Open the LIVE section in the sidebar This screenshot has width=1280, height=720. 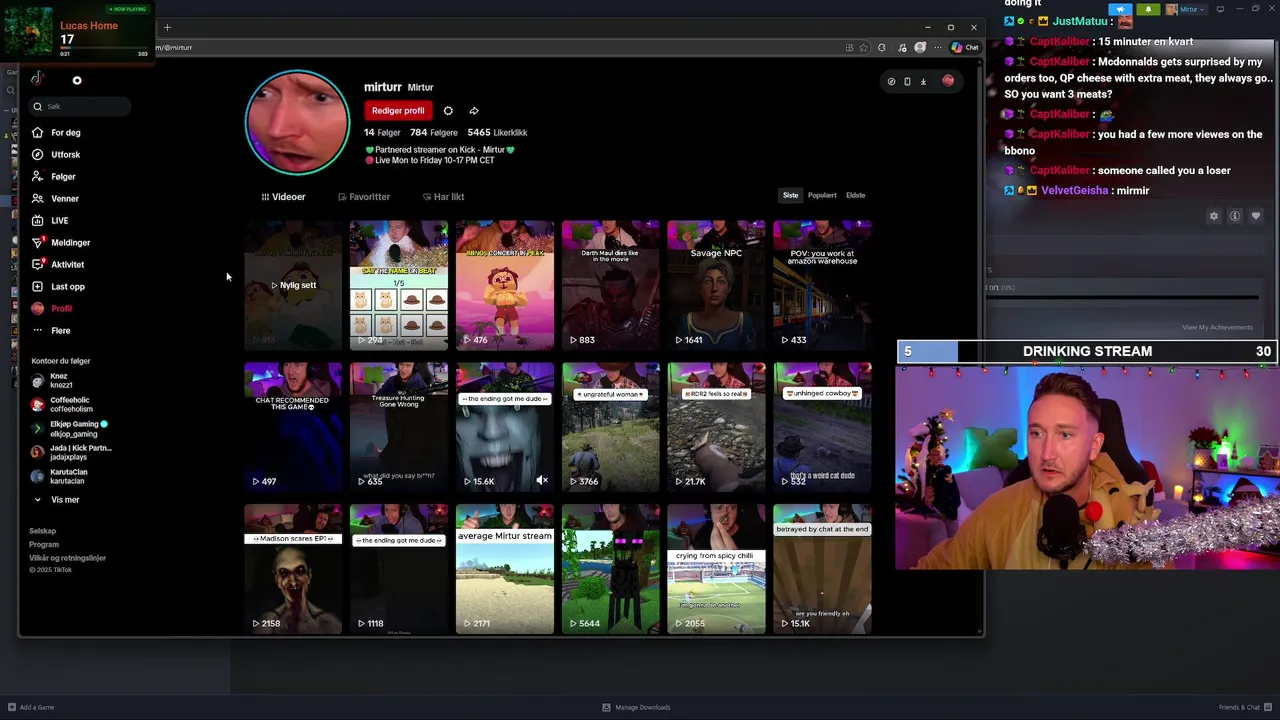point(50,221)
